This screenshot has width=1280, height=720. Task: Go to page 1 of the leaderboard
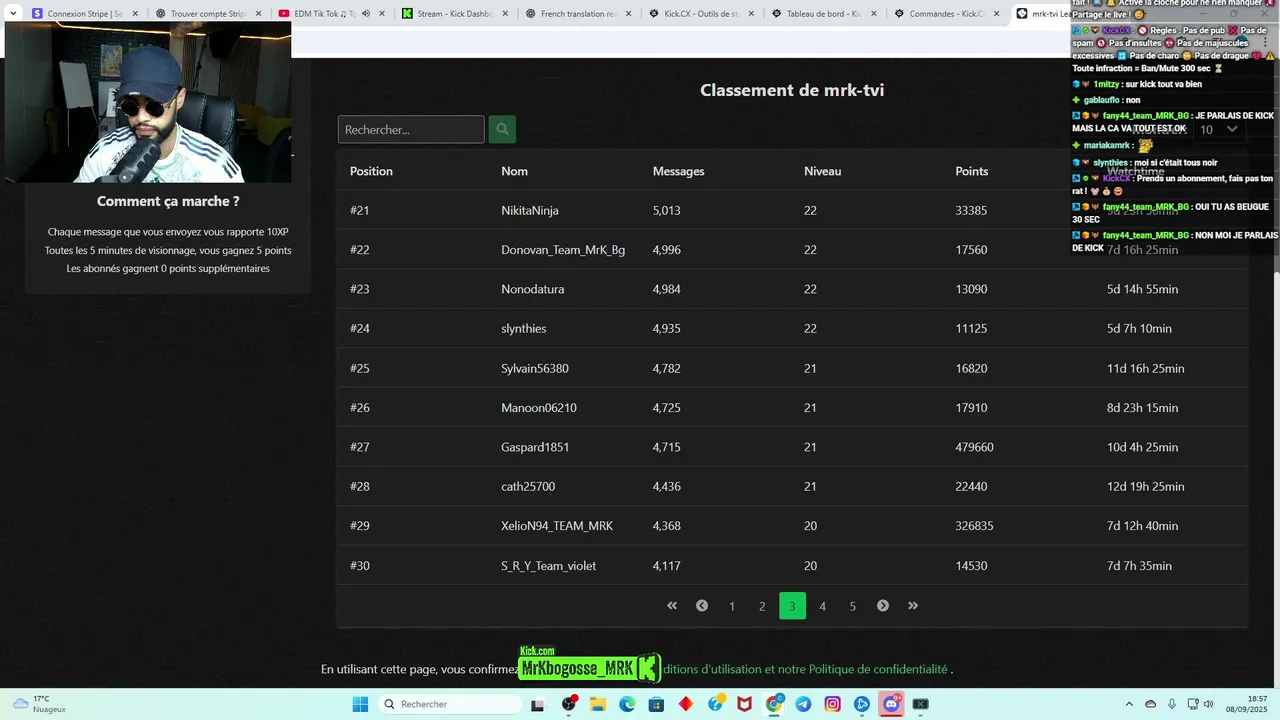732,606
